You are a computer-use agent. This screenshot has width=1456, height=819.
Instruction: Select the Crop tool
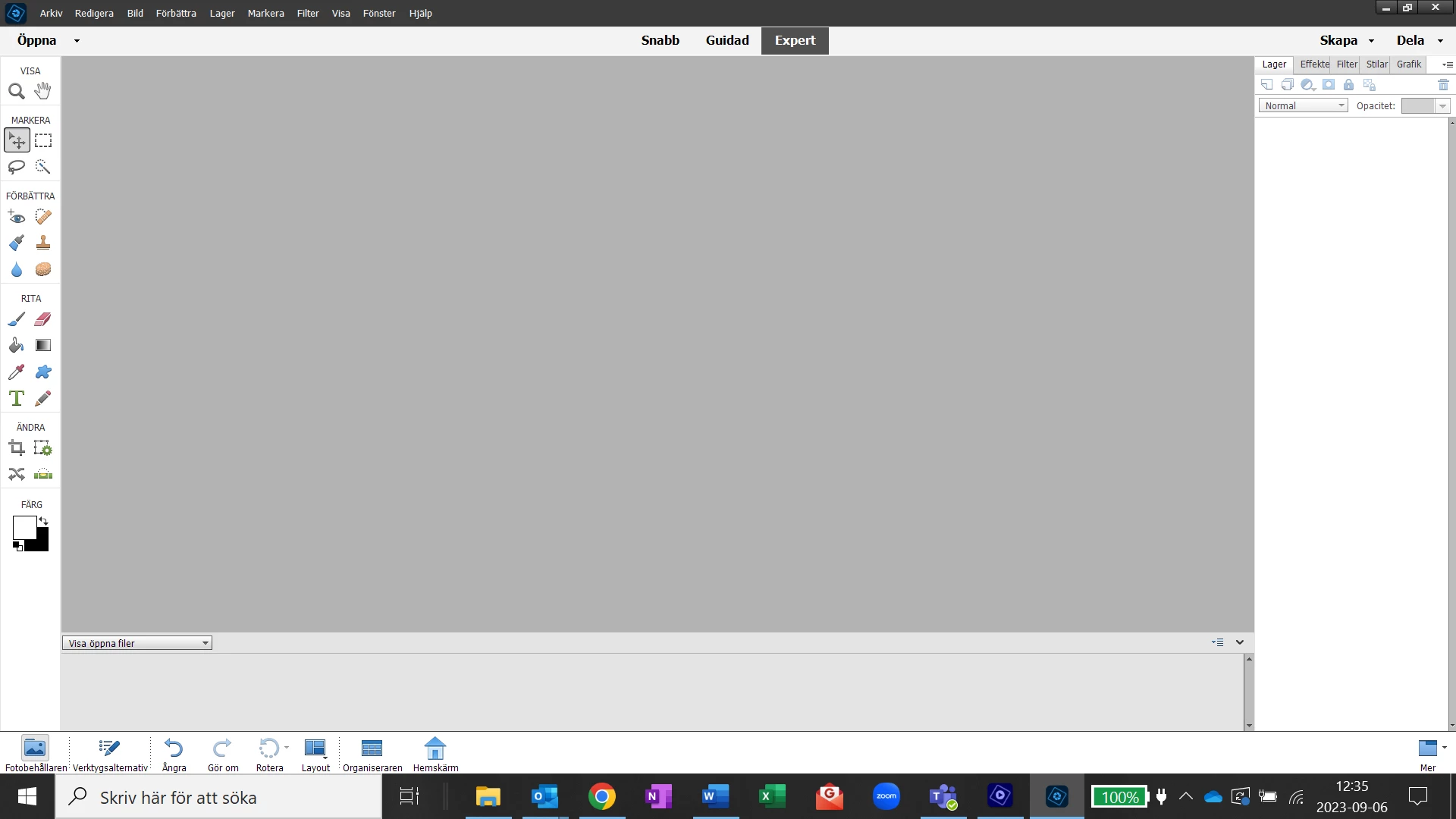17,448
